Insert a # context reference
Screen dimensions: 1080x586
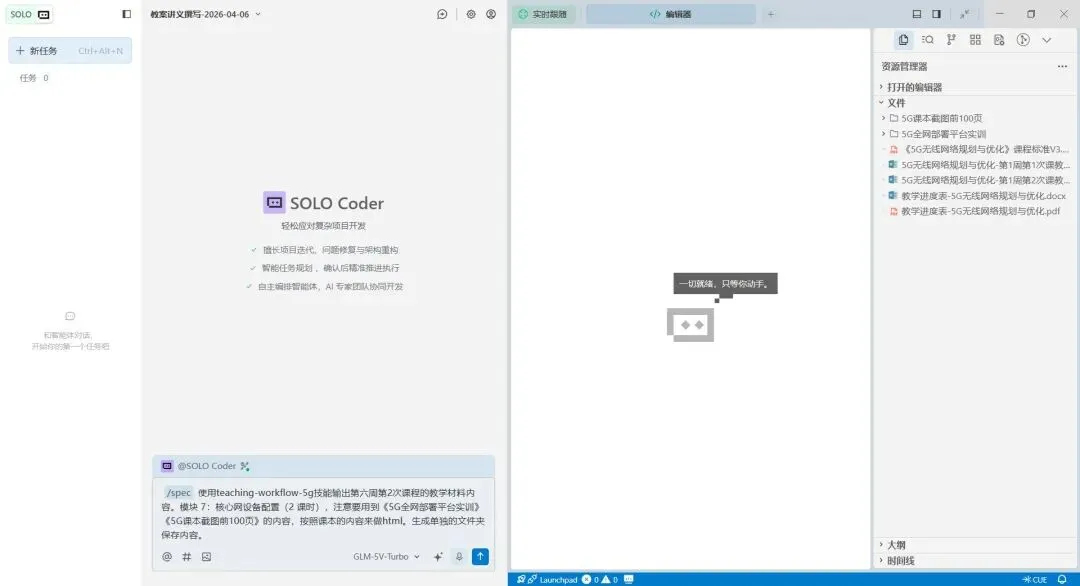tap(187, 556)
